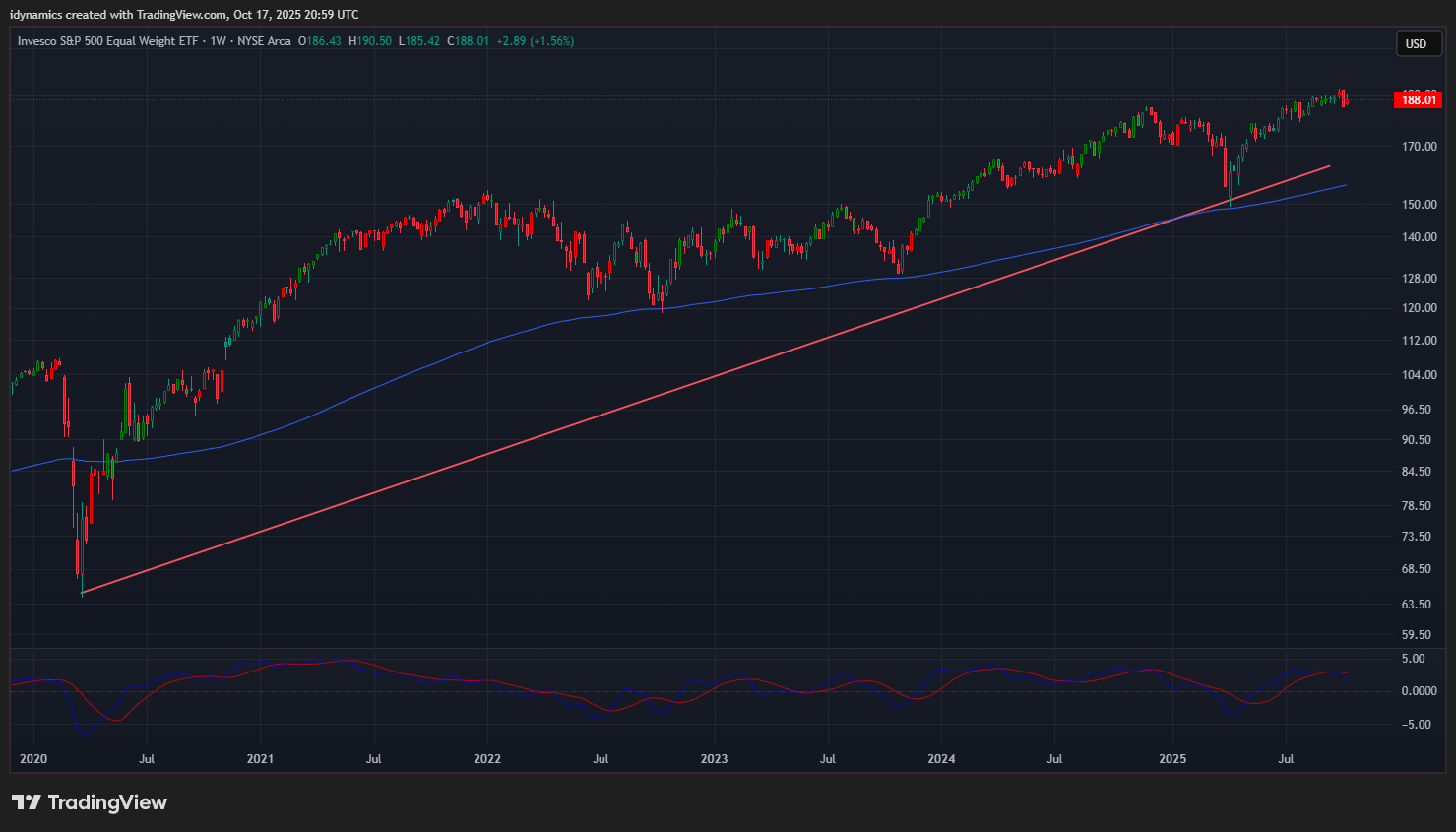Screen dimensions: 1456x832
Task: Click the 2025 label on the time axis
Action: pyautogui.click(x=1172, y=759)
